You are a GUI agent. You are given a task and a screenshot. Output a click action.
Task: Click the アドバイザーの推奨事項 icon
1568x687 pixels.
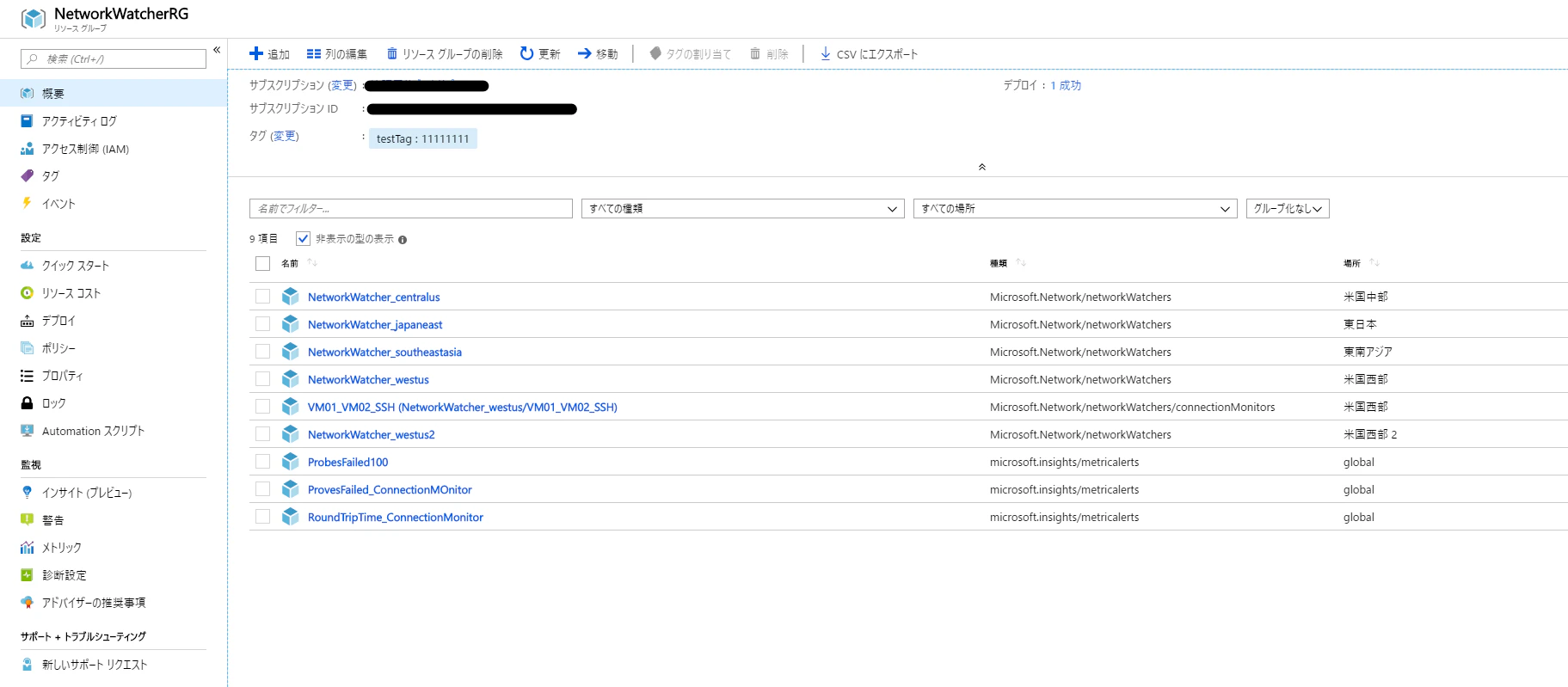click(28, 603)
